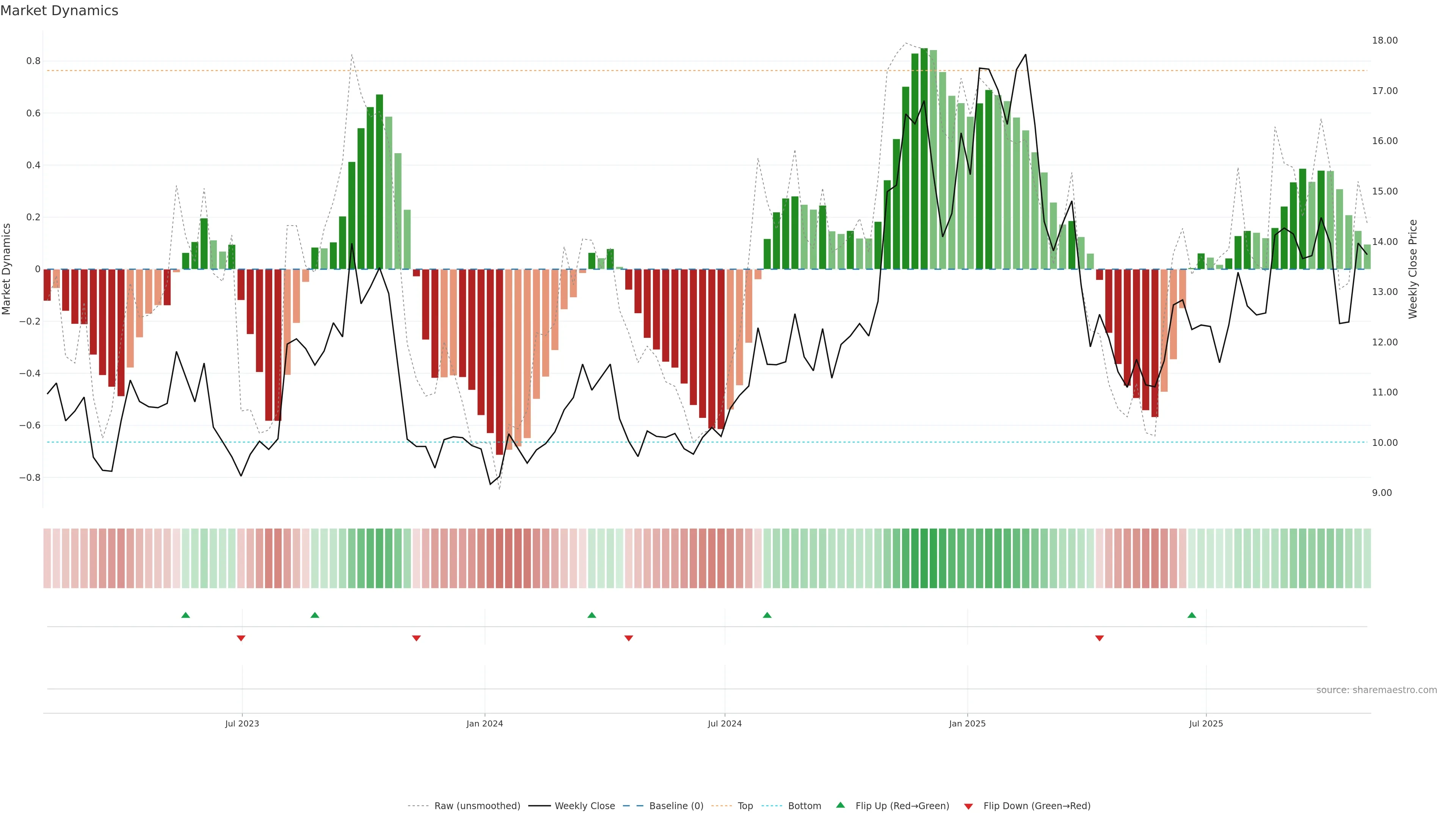Click the red flip-down marker near April 2025
The image size is (1456, 819).
click(x=1099, y=638)
